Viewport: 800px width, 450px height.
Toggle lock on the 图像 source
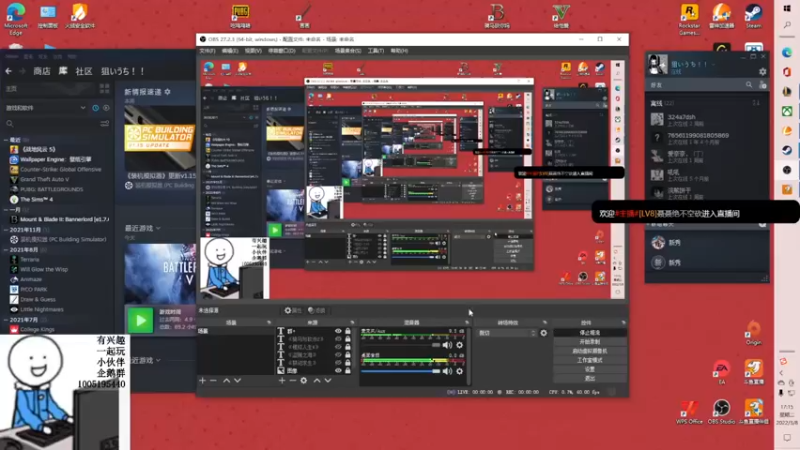[x=348, y=370]
